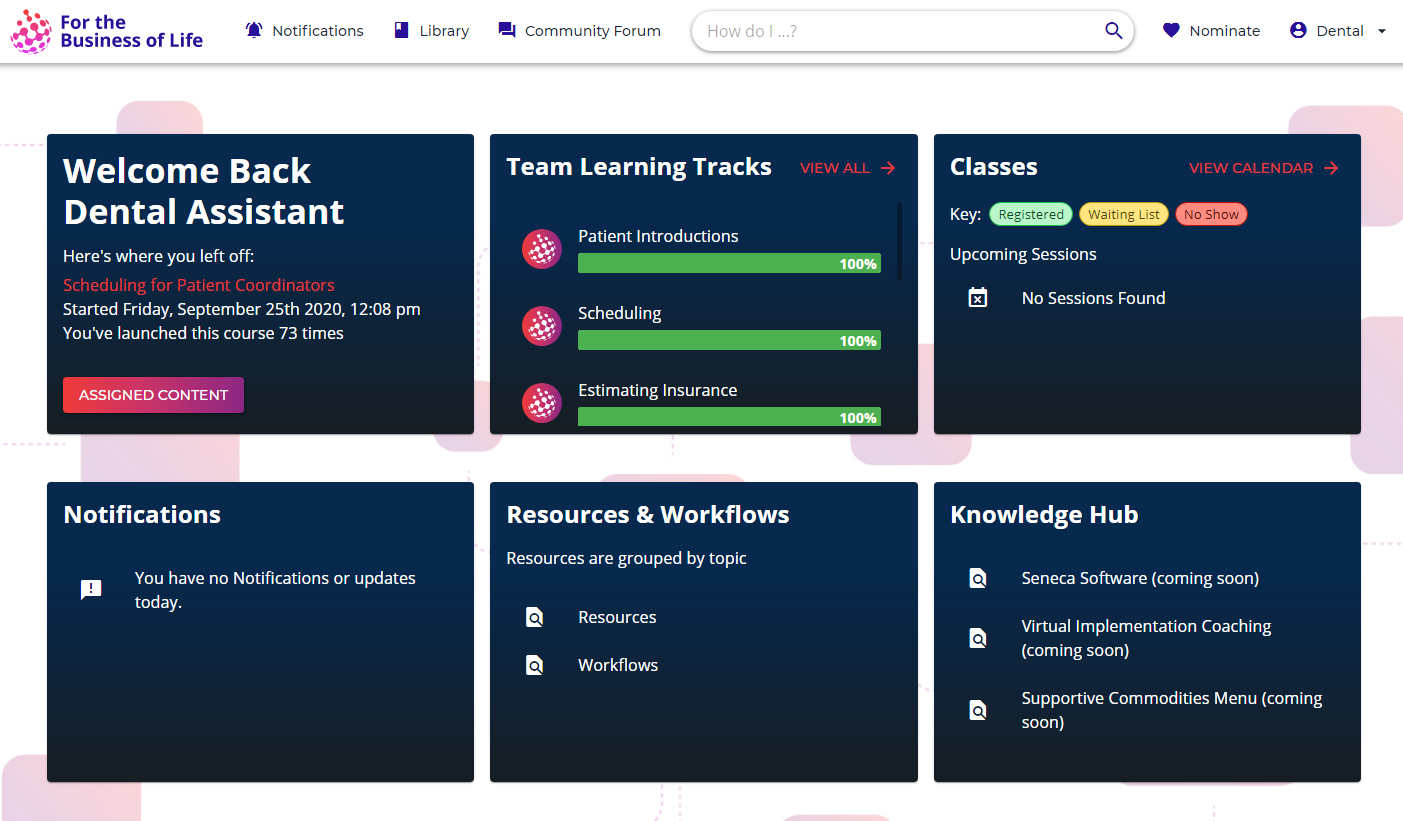Click the arrow next to VIEW CALENDAR
The image size is (1403, 821).
click(1331, 168)
